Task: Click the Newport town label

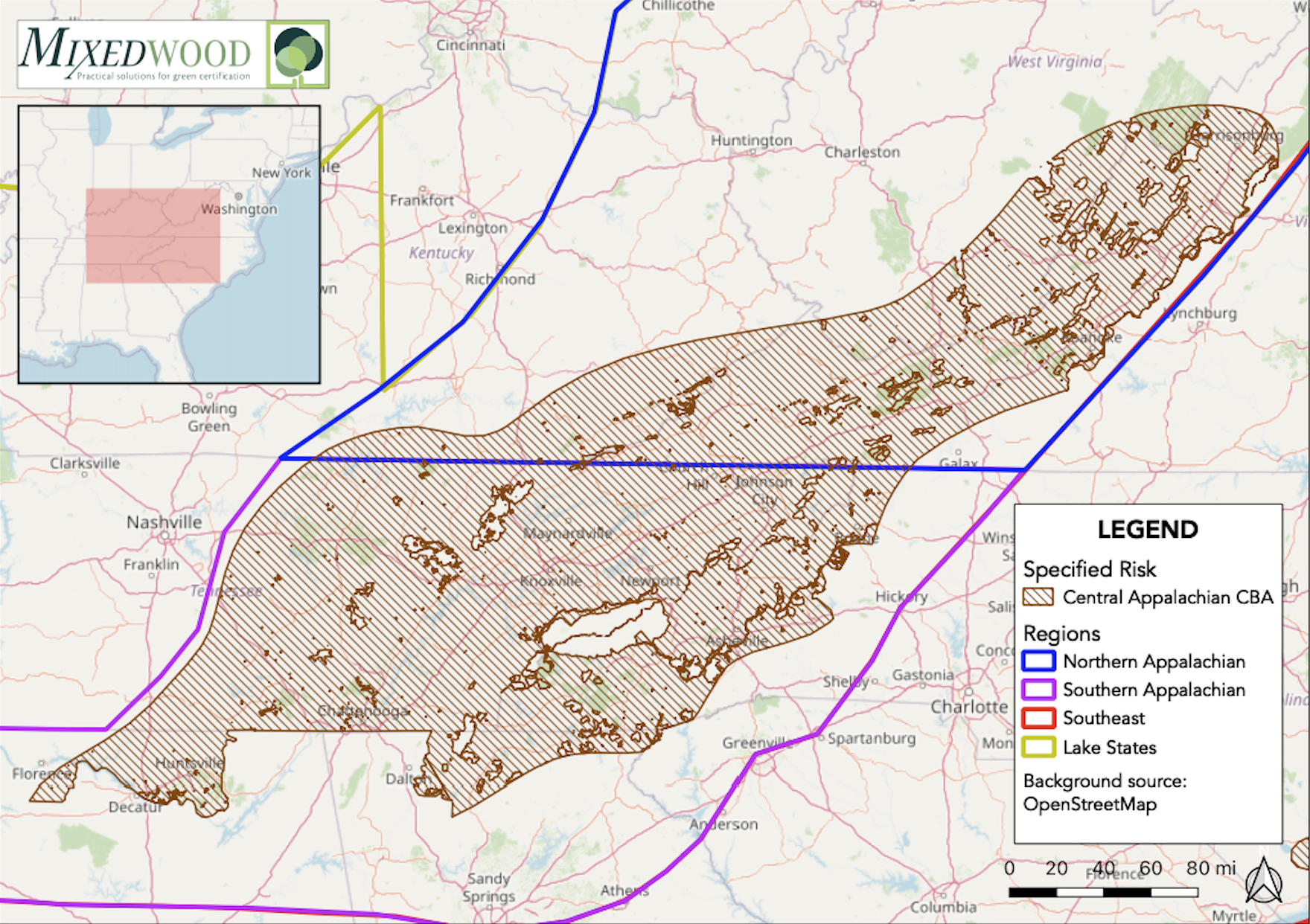Action: pos(650,580)
